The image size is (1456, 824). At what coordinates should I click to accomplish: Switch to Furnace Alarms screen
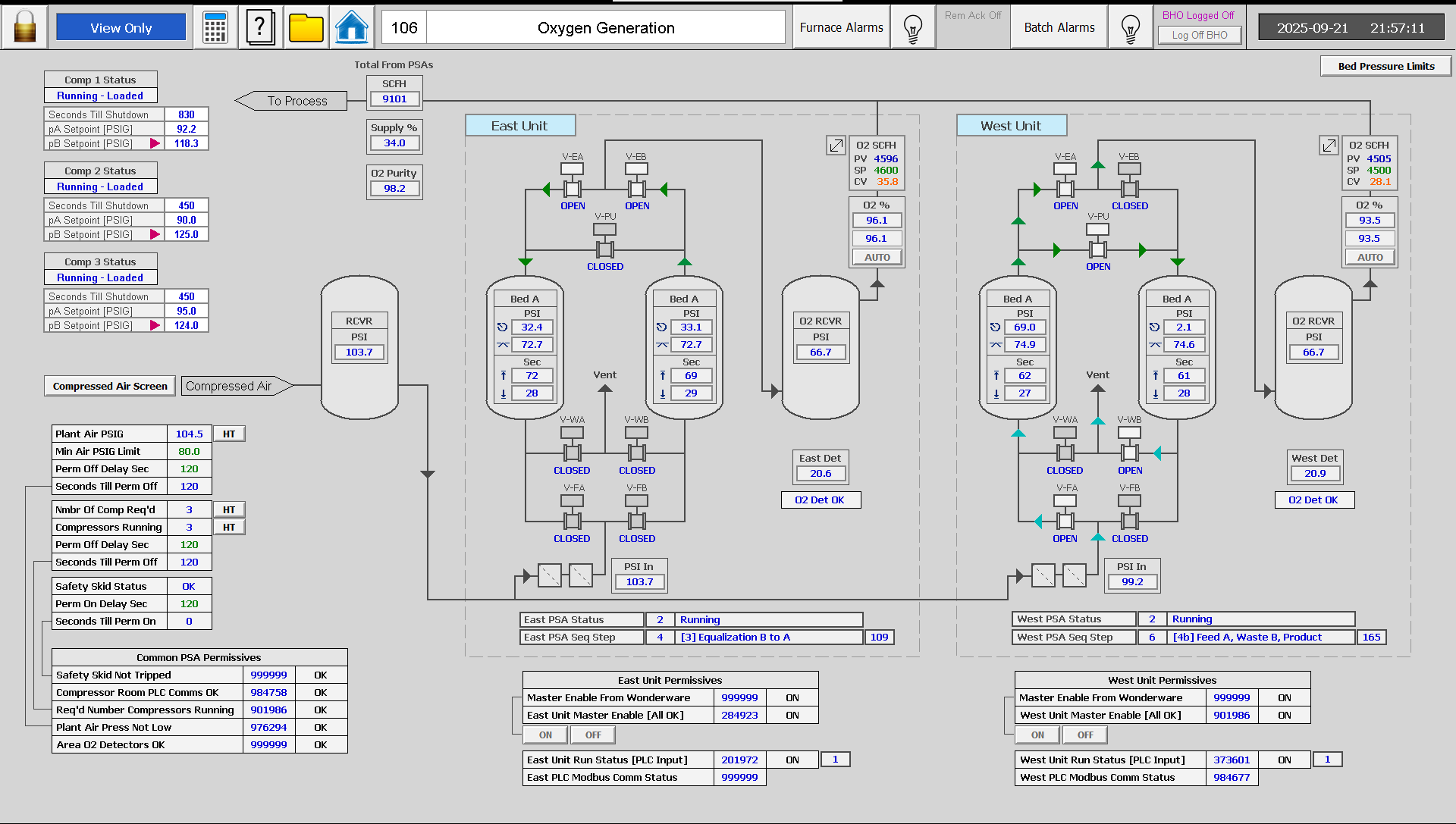841,26
